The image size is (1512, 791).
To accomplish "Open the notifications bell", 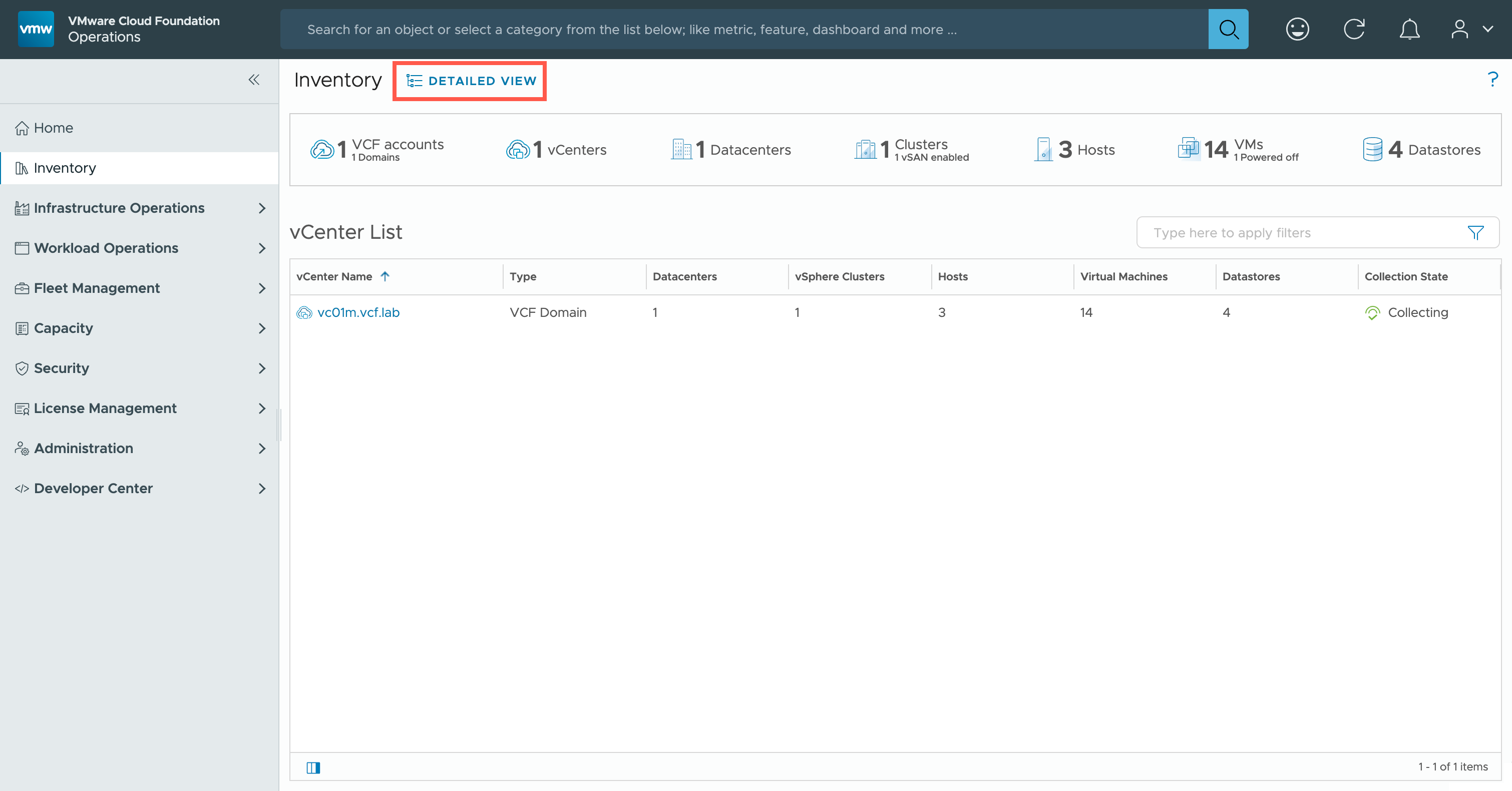I will tap(1409, 29).
